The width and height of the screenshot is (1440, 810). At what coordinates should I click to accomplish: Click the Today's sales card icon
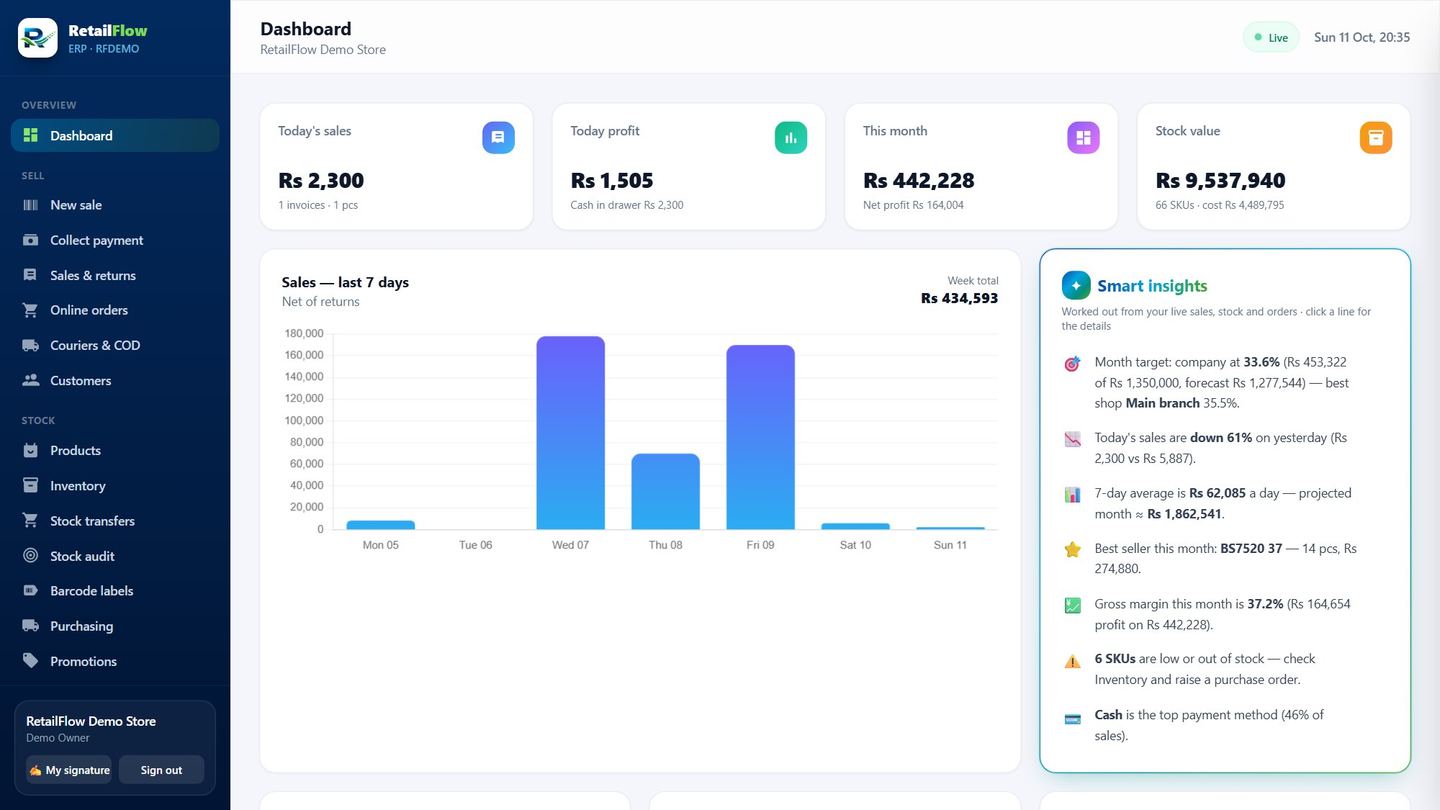pyautogui.click(x=498, y=138)
